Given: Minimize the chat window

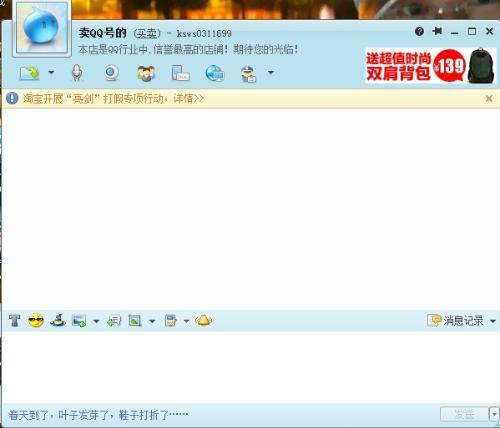Looking at the screenshot, I should (x=454, y=32).
